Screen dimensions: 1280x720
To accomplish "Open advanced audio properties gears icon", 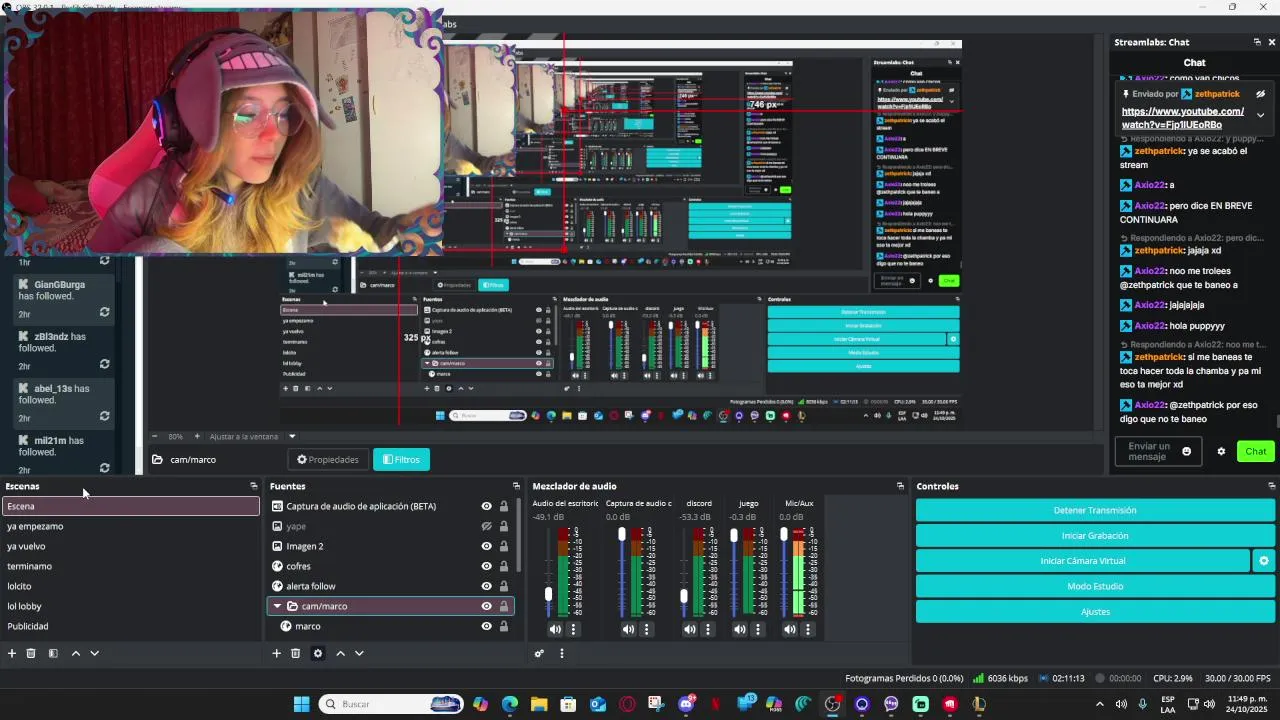I will point(539,653).
